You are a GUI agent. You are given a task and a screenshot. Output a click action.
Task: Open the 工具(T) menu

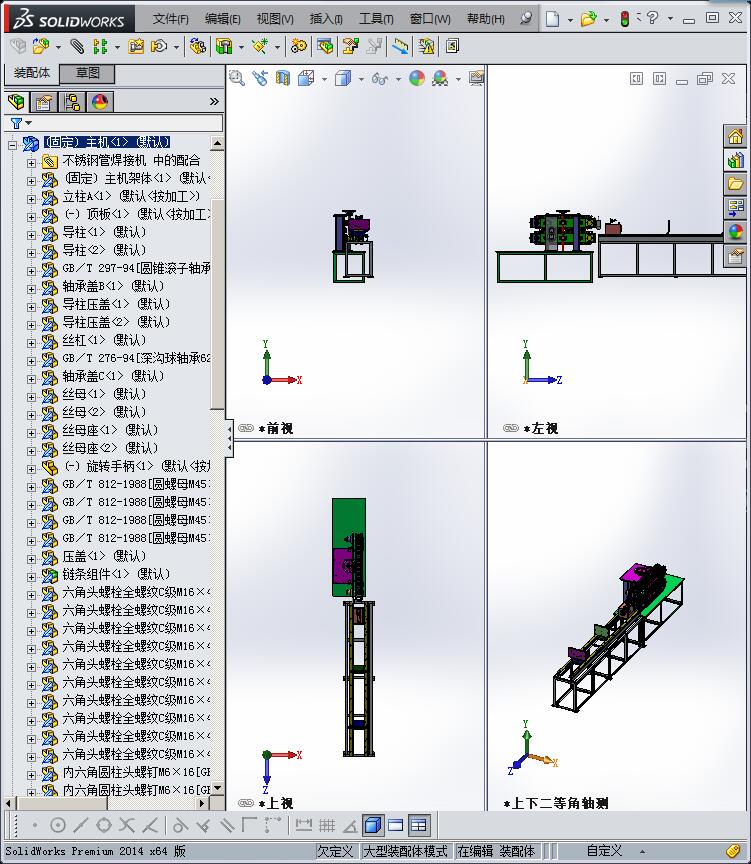point(376,19)
